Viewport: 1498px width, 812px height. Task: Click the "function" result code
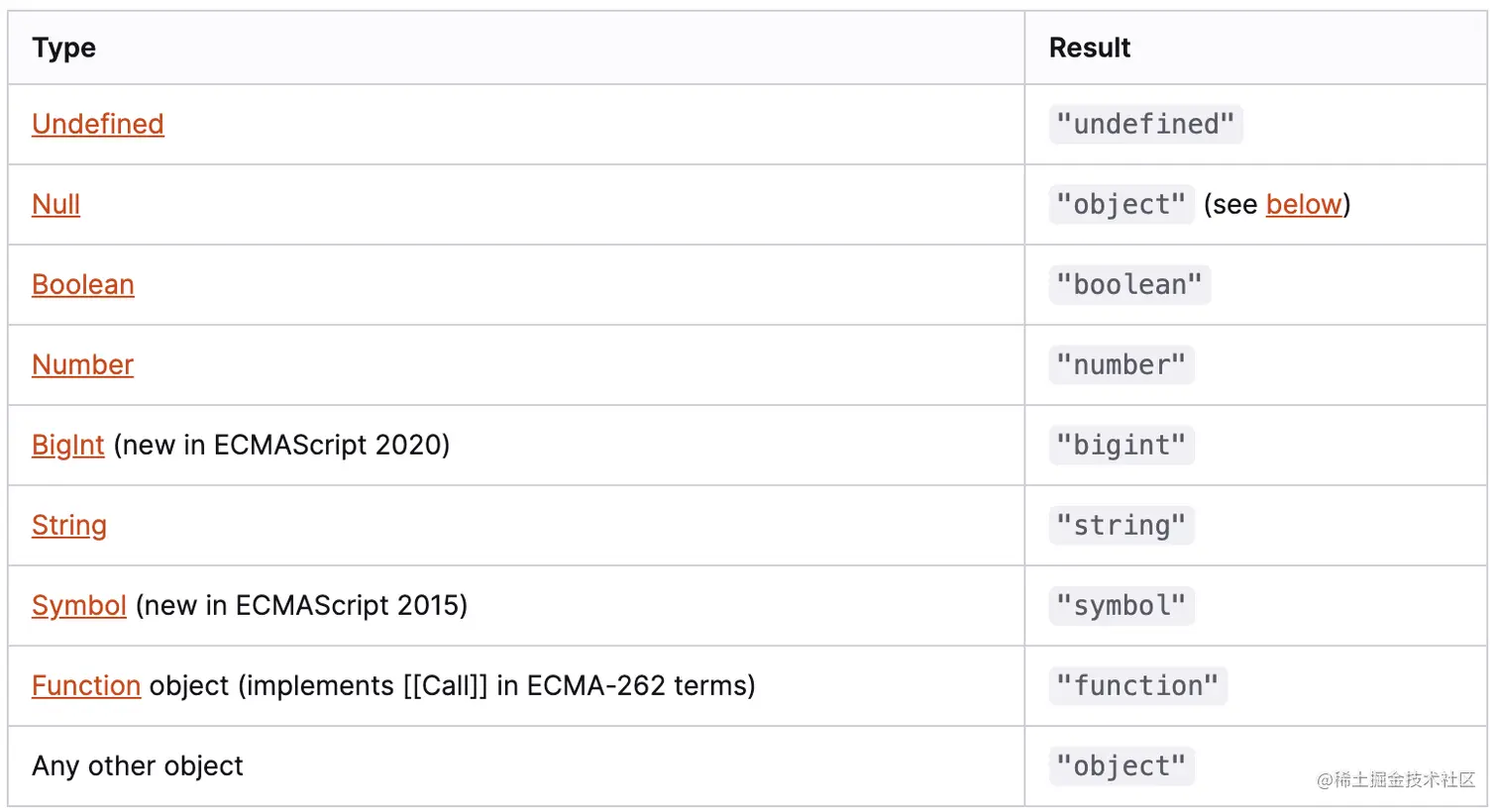point(1137,685)
